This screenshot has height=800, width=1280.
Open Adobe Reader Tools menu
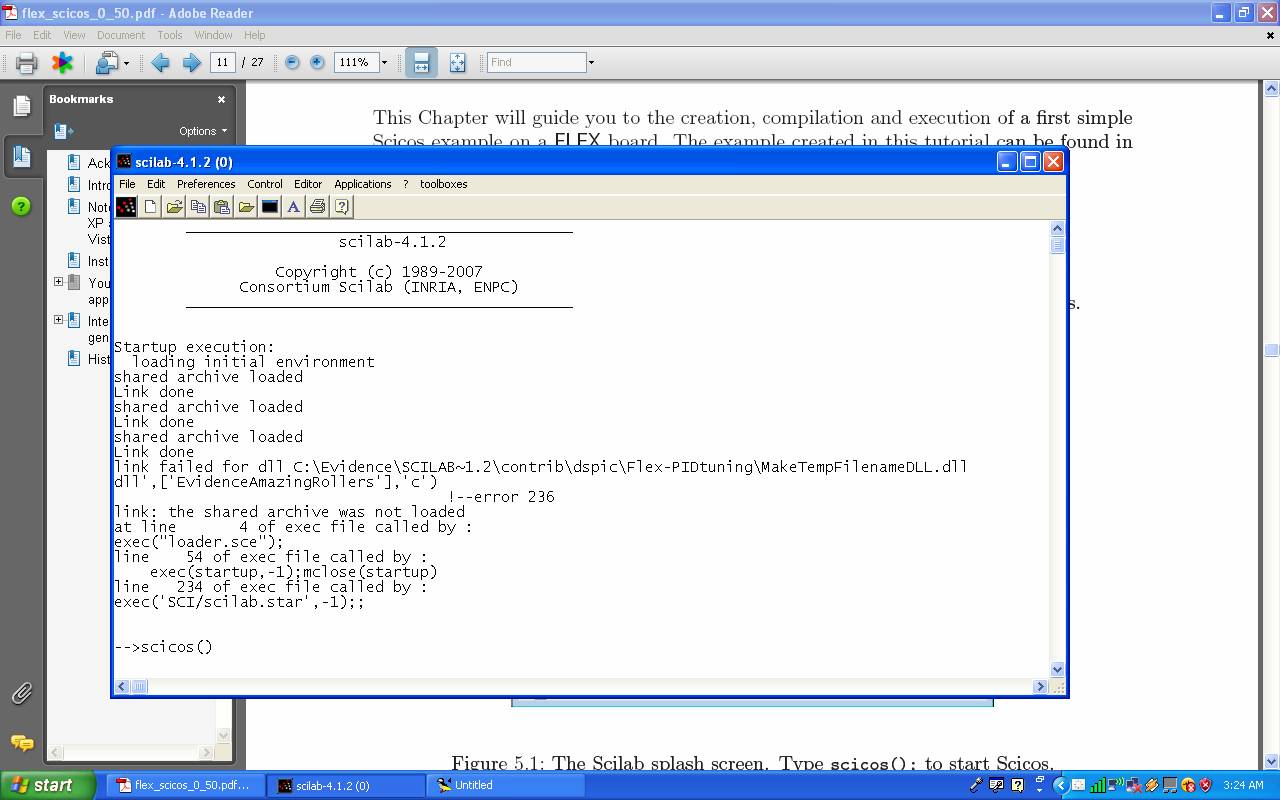pos(170,35)
